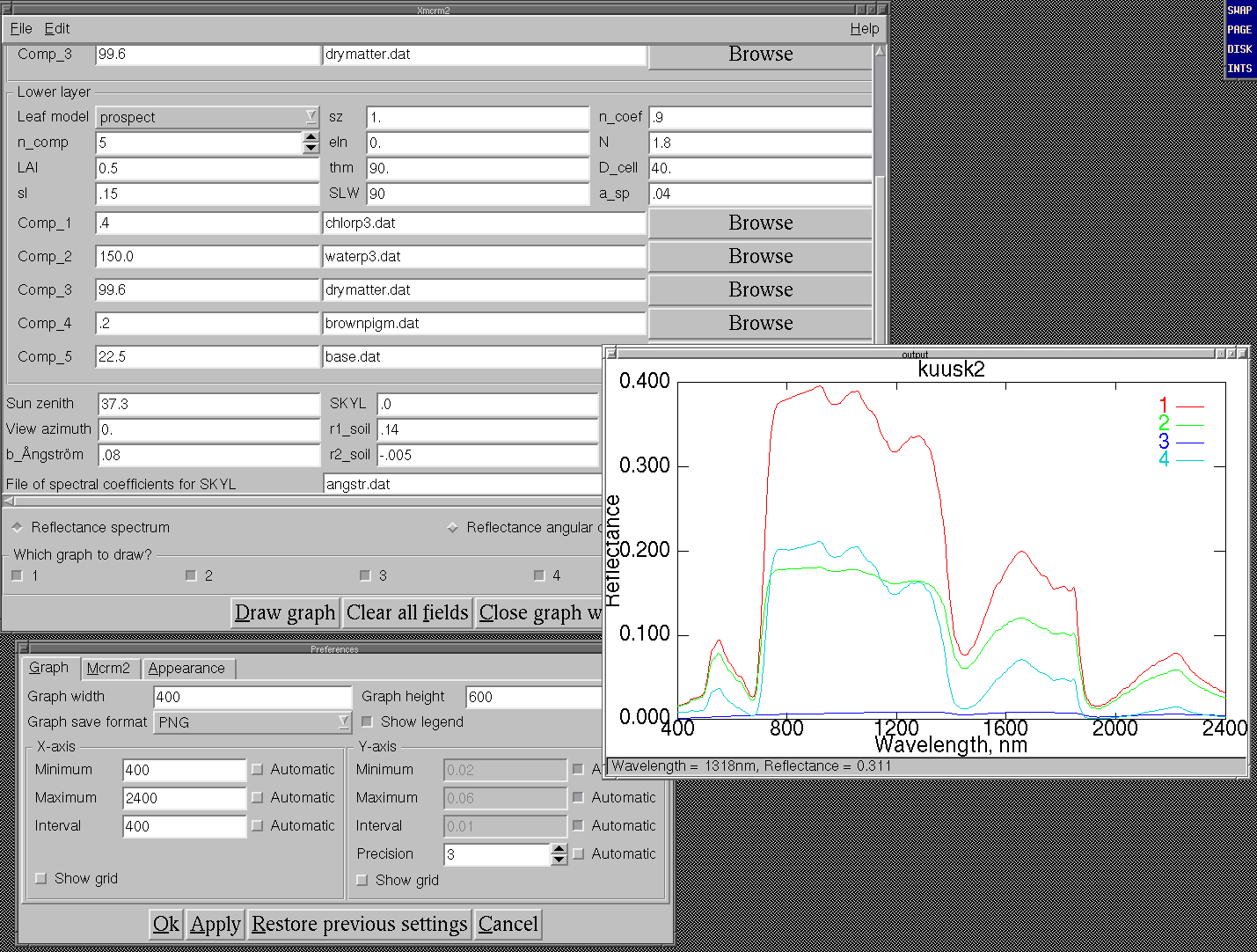The height and width of the screenshot is (952, 1257).
Task: Enable the Show legend checkbox
Action: pos(368,721)
